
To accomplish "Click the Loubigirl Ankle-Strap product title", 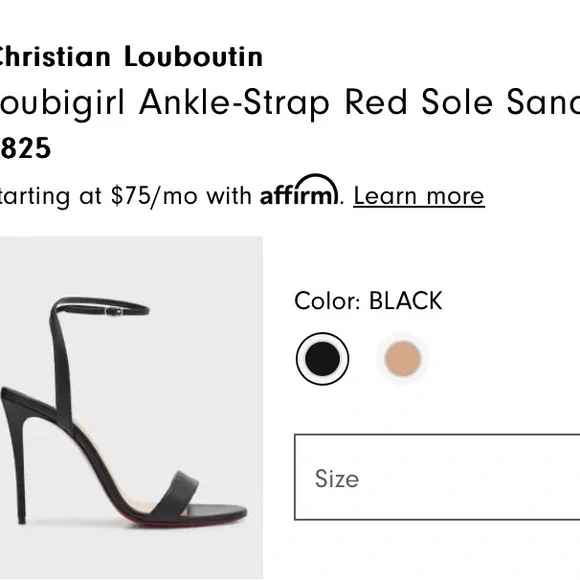I will (x=290, y=102).
